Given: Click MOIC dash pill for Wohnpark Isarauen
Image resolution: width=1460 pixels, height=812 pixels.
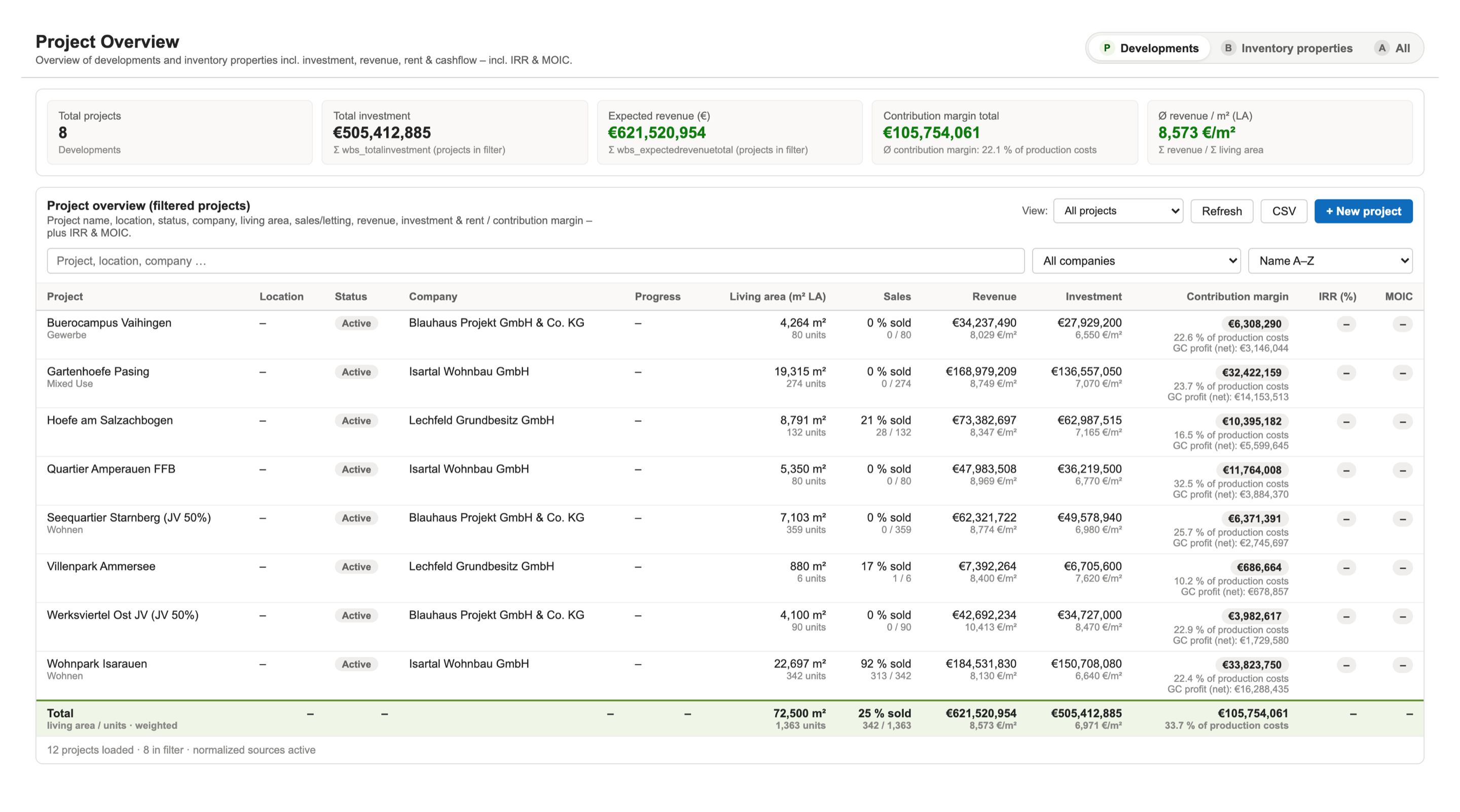Looking at the screenshot, I should (x=1403, y=666).
